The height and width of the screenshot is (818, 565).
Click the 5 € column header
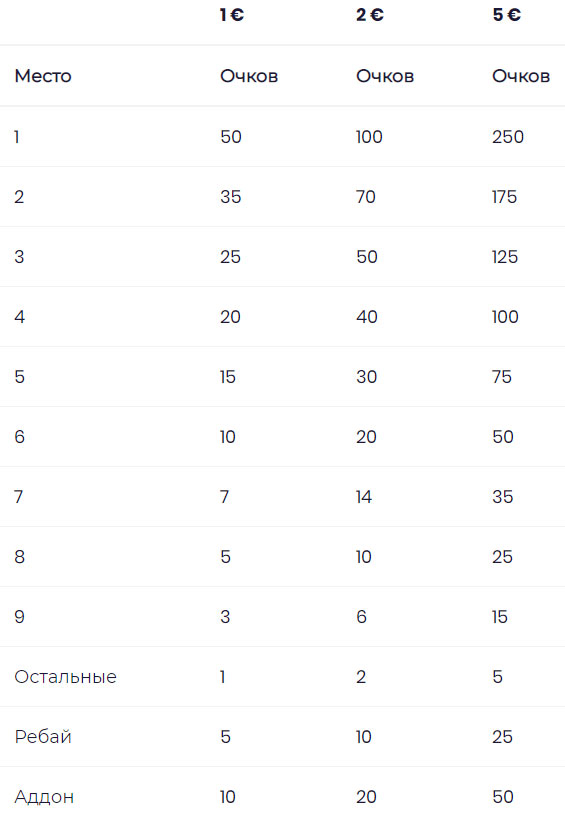[507, 15]
